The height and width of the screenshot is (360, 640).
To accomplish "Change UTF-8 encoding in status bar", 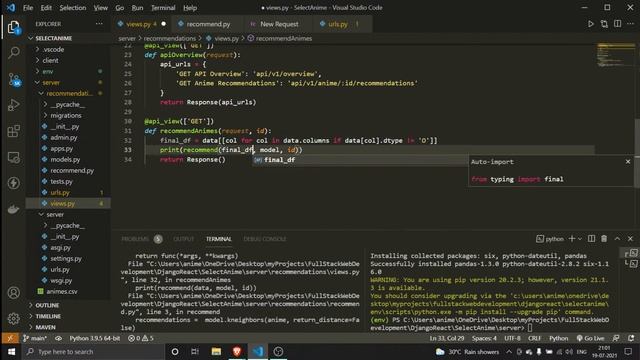I will point(512,338).
